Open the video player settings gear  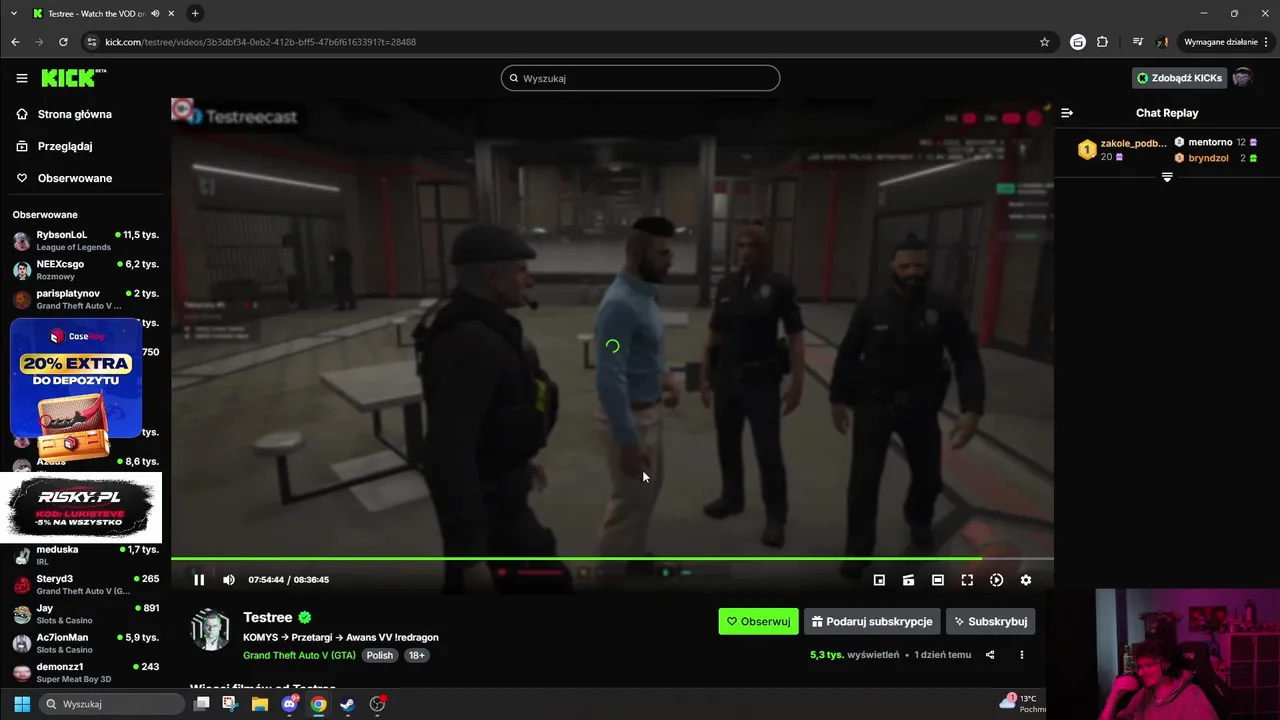coord(1025,580)
